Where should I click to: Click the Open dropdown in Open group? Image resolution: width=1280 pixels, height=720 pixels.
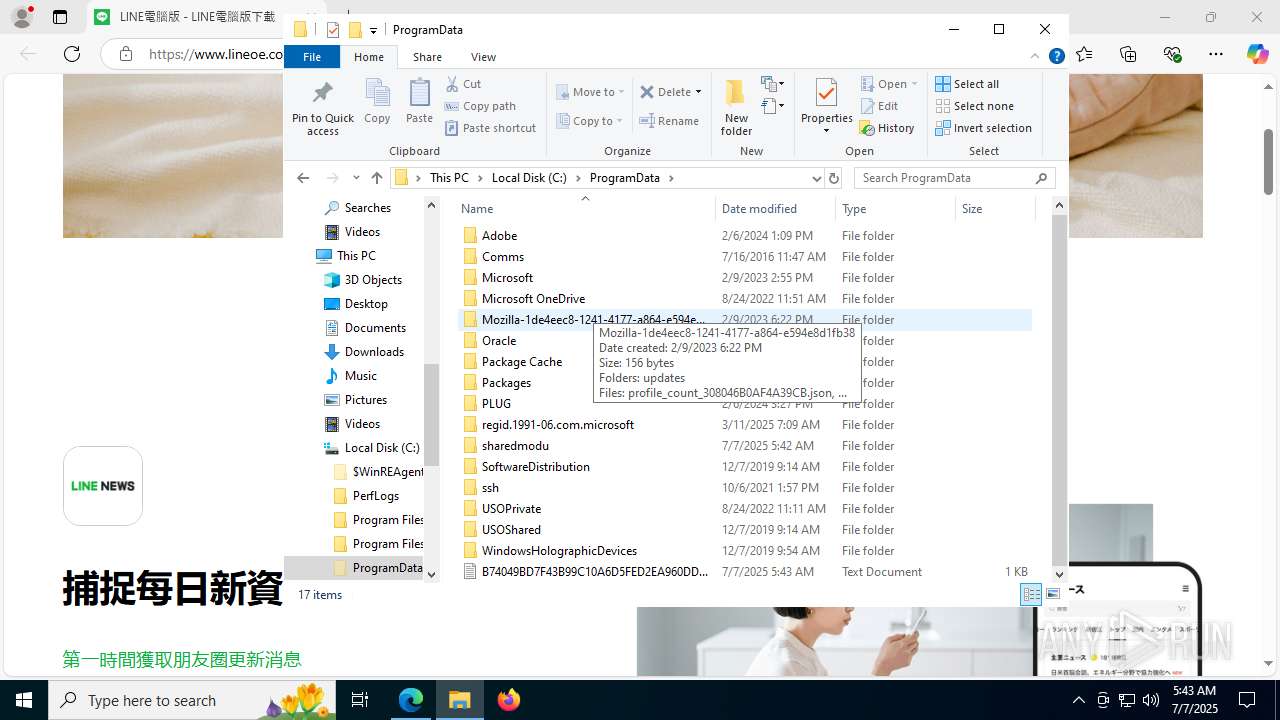pyautogui.click(x=889, y=84)
